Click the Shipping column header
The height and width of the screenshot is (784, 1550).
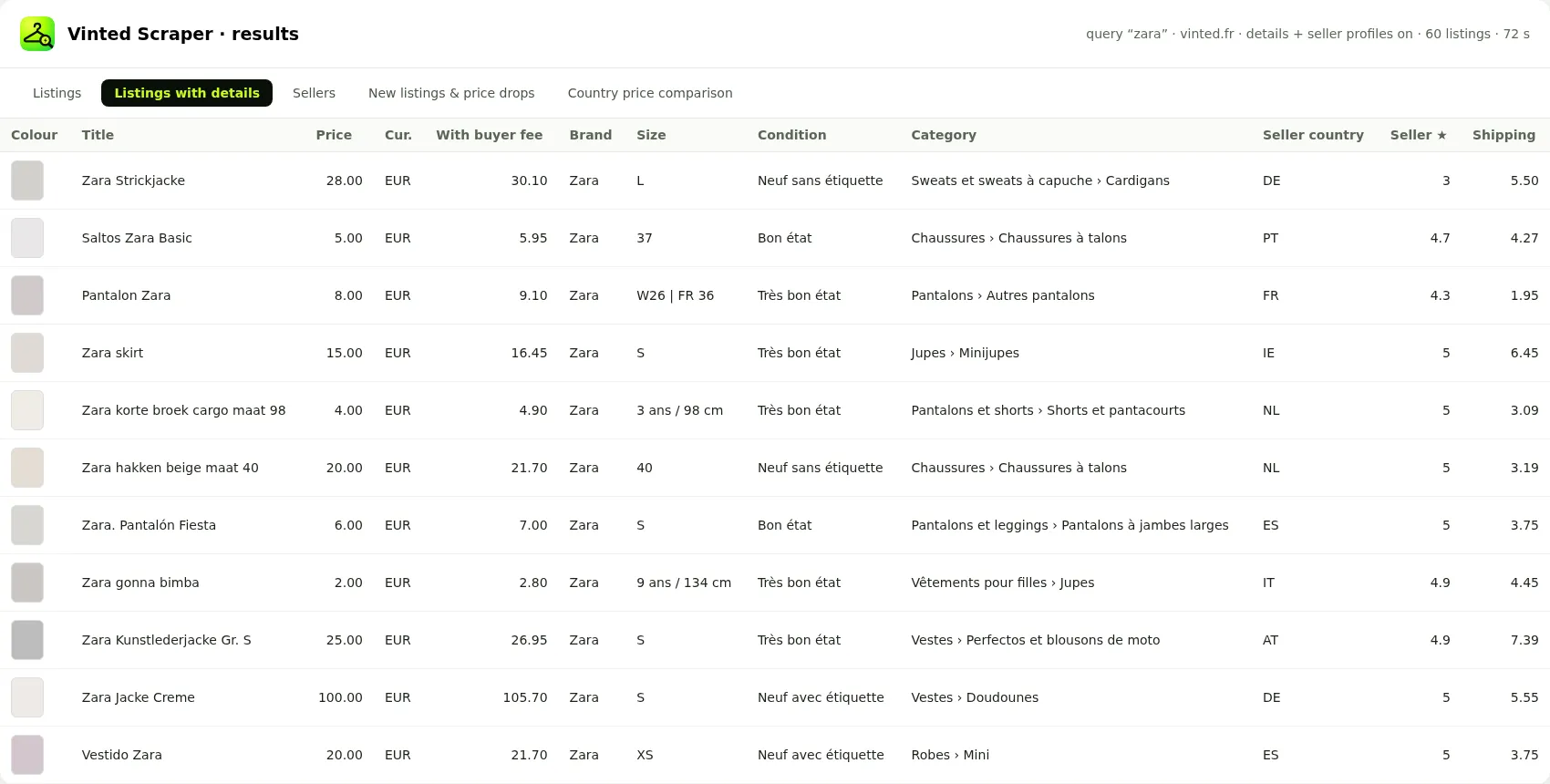coord(1503,135)
